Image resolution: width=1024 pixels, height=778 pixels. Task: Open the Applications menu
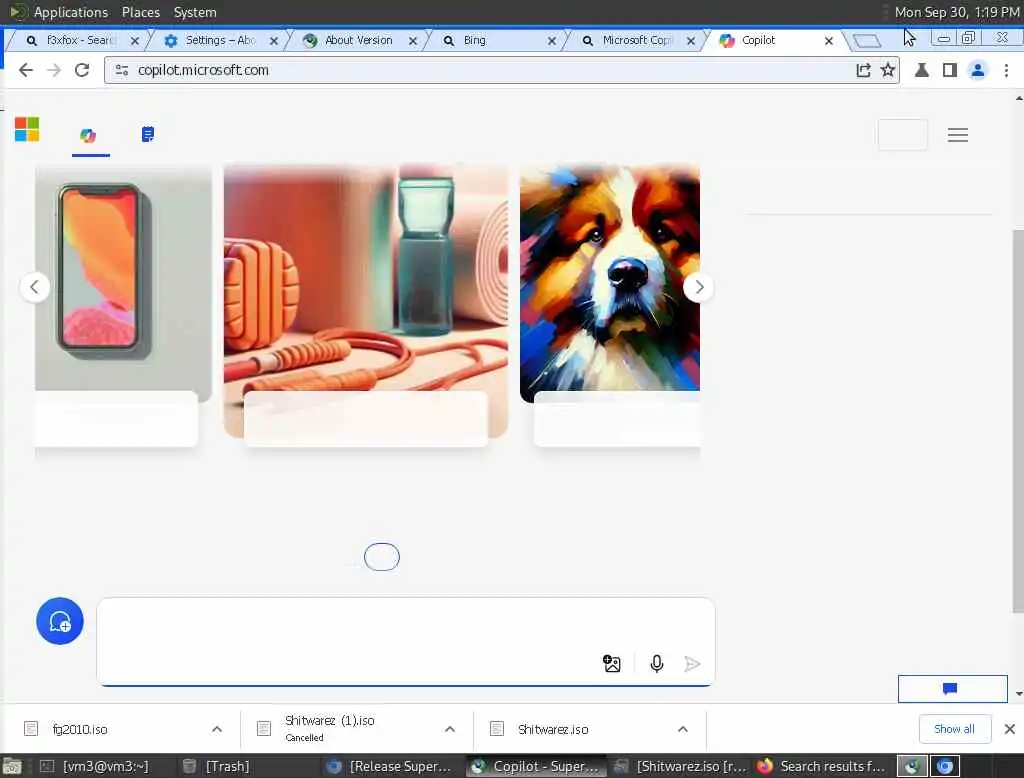[x=71, y=12]
